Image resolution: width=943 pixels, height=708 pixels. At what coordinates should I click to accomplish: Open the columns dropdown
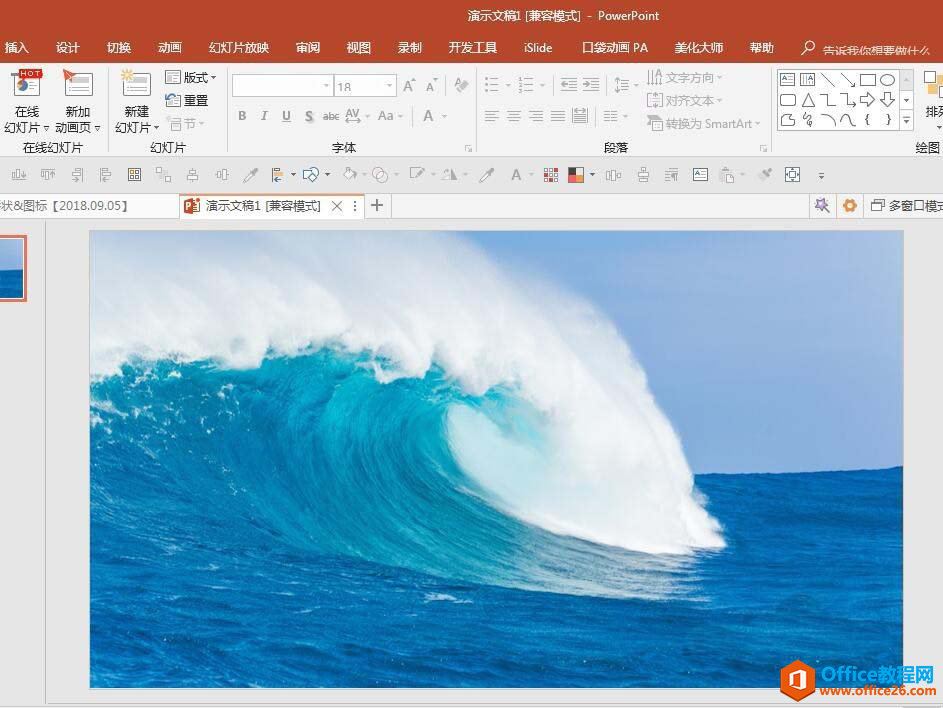click(615, 115)
